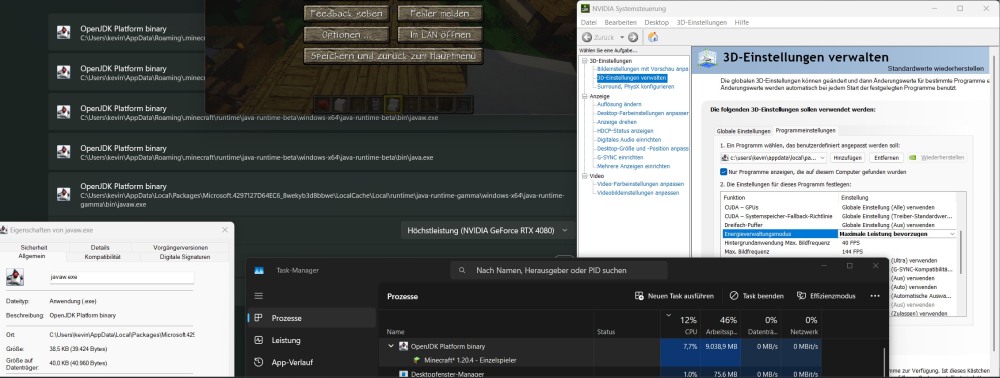Collapse the Video tree node
This screenshot has width=1000, height=378.
584,175
